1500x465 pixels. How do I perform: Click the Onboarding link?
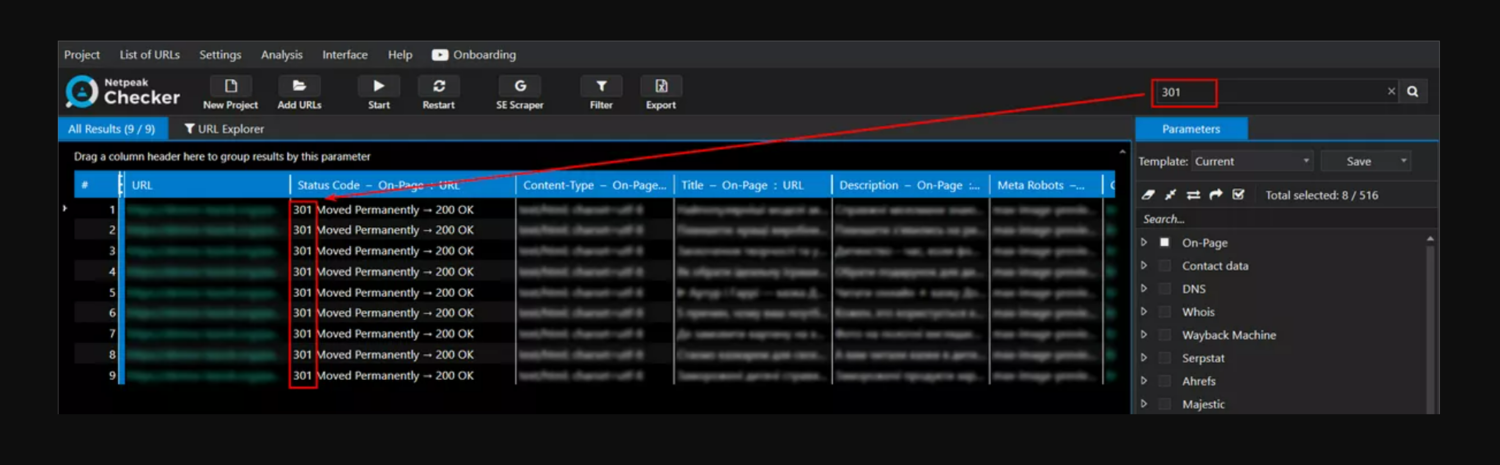tap(484, 55)
